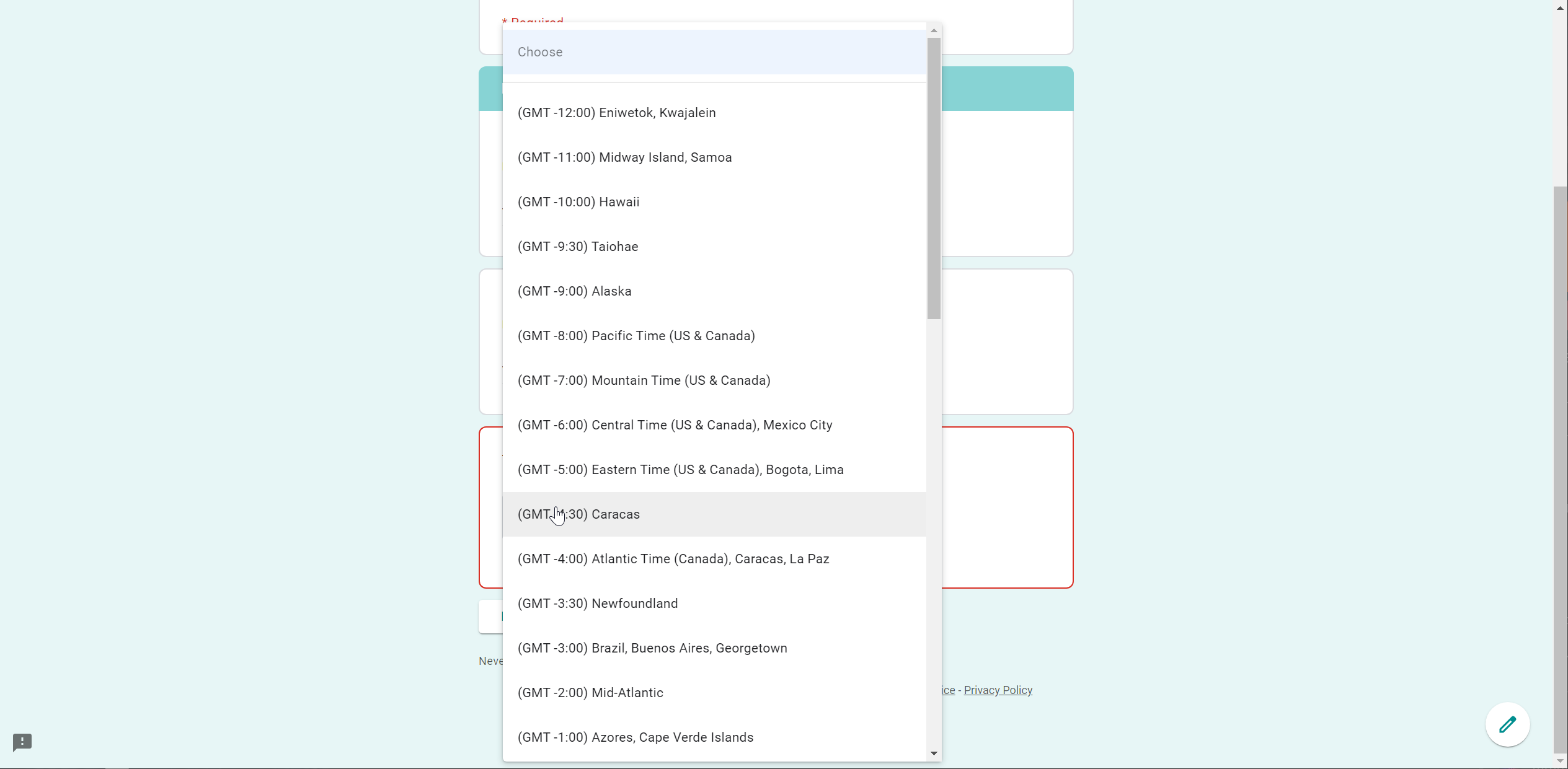Click dropdown list scroll down arrow
Viewport: 1568px width, 769px height.
pos(934,754)
